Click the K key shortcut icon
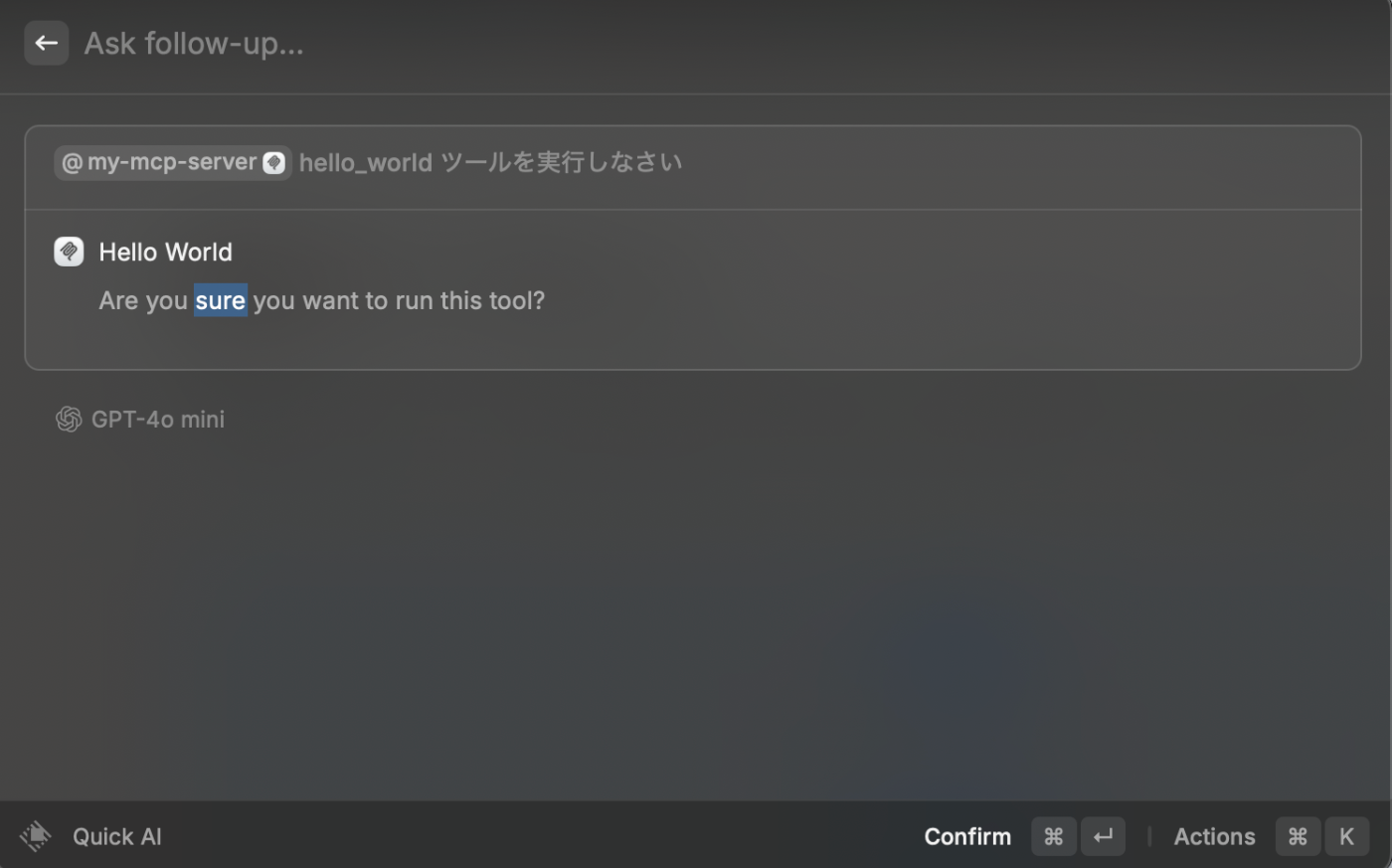The image size is (1392, 868). click(x=1347, y=836)
